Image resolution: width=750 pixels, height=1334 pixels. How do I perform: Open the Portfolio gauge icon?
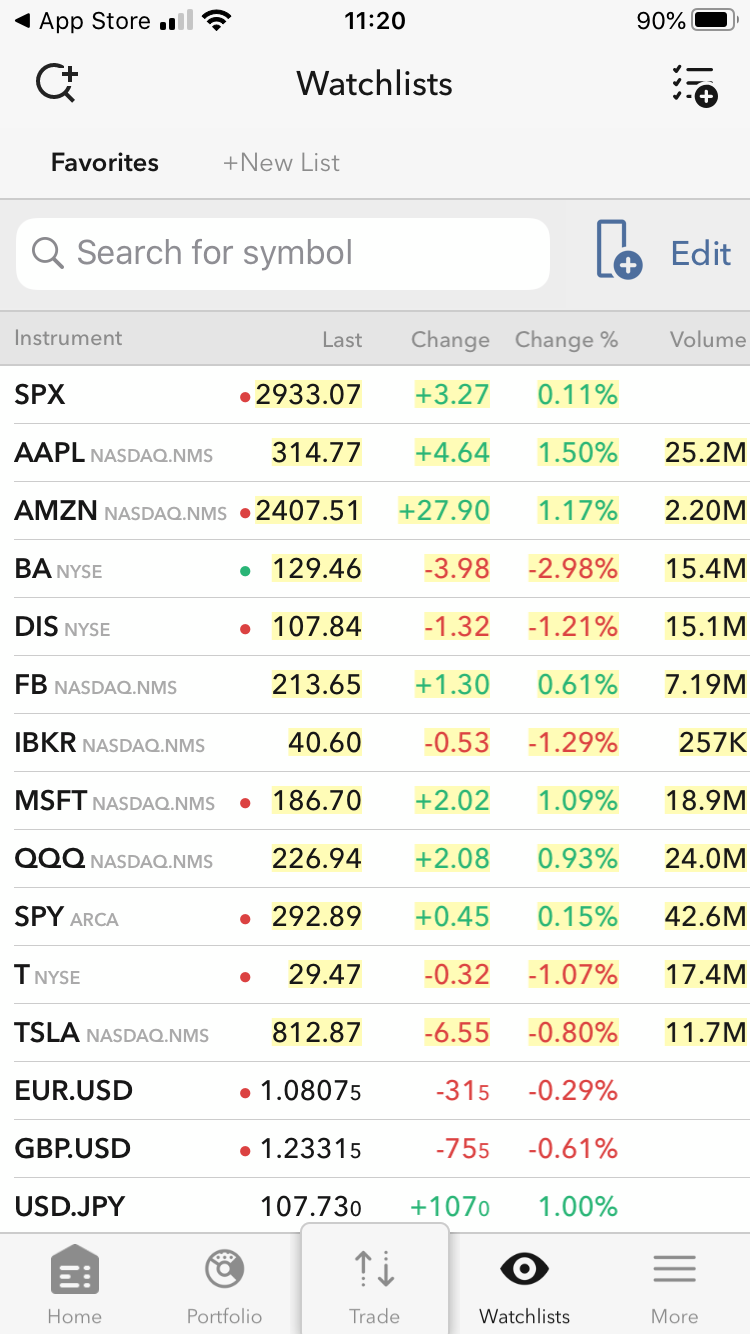[x=224, y=1271]
